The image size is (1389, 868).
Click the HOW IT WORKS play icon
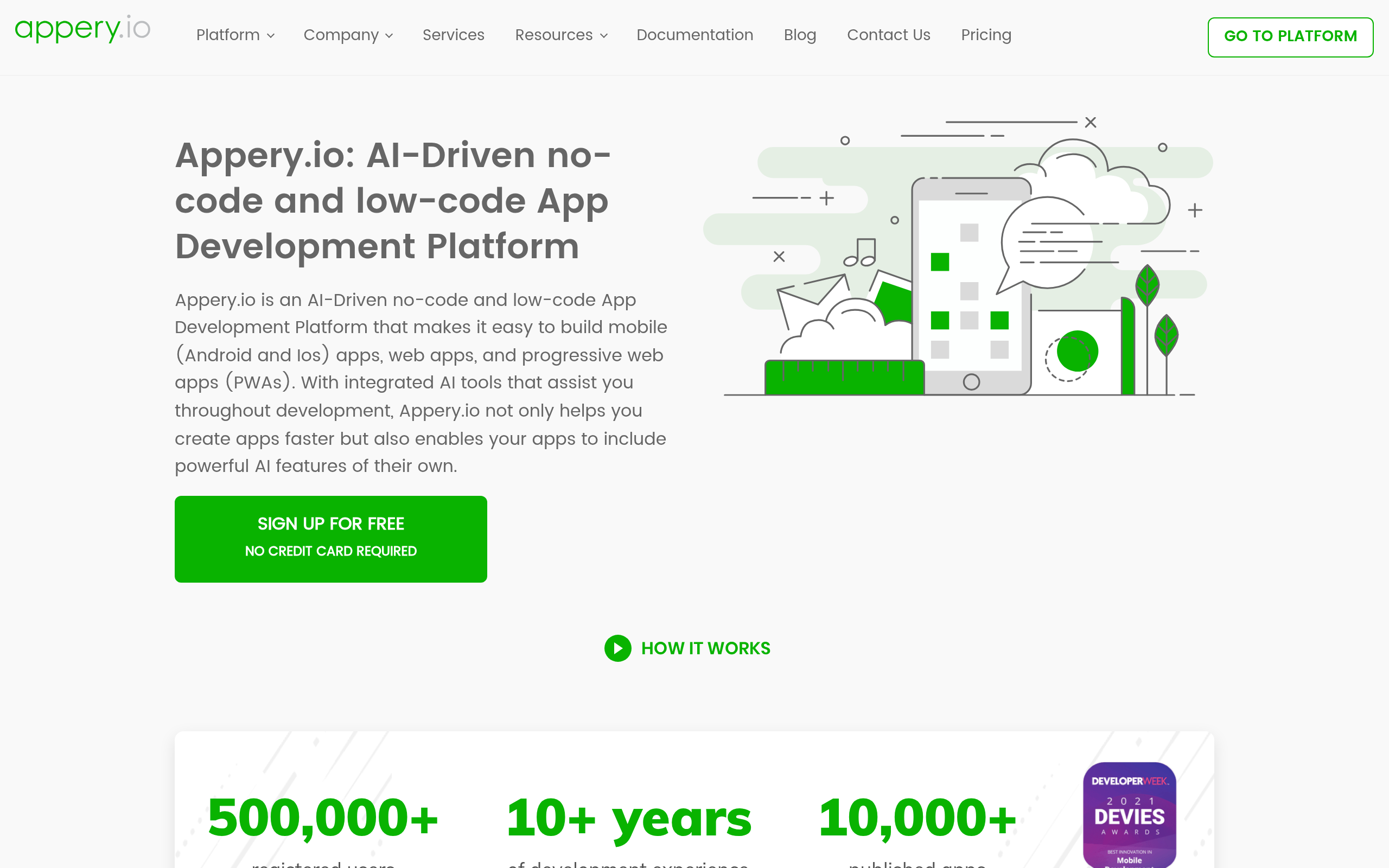pyautogui.click(x=617, y=649)
